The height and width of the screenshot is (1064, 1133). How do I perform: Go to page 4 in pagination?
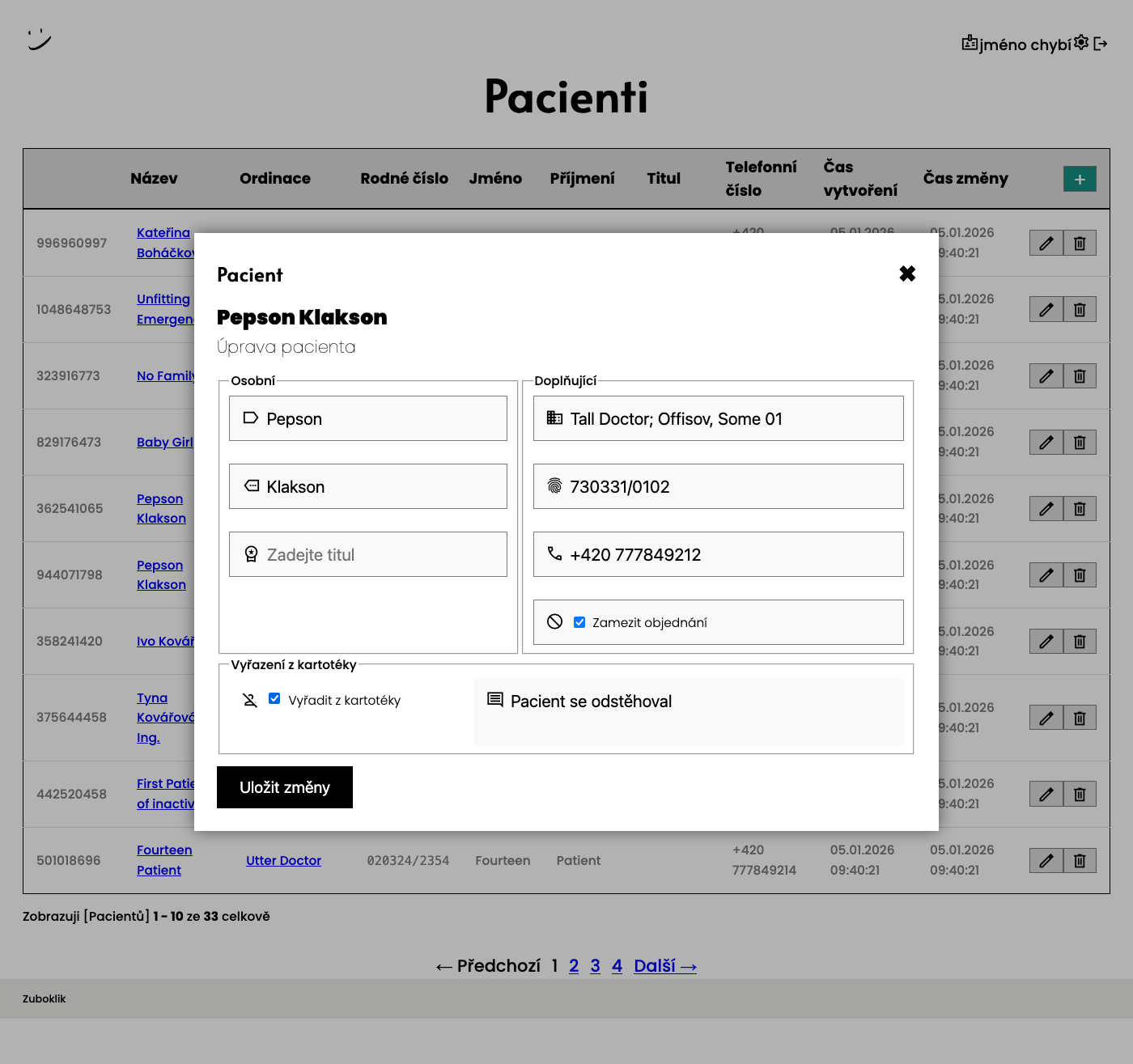click(617, 965)
